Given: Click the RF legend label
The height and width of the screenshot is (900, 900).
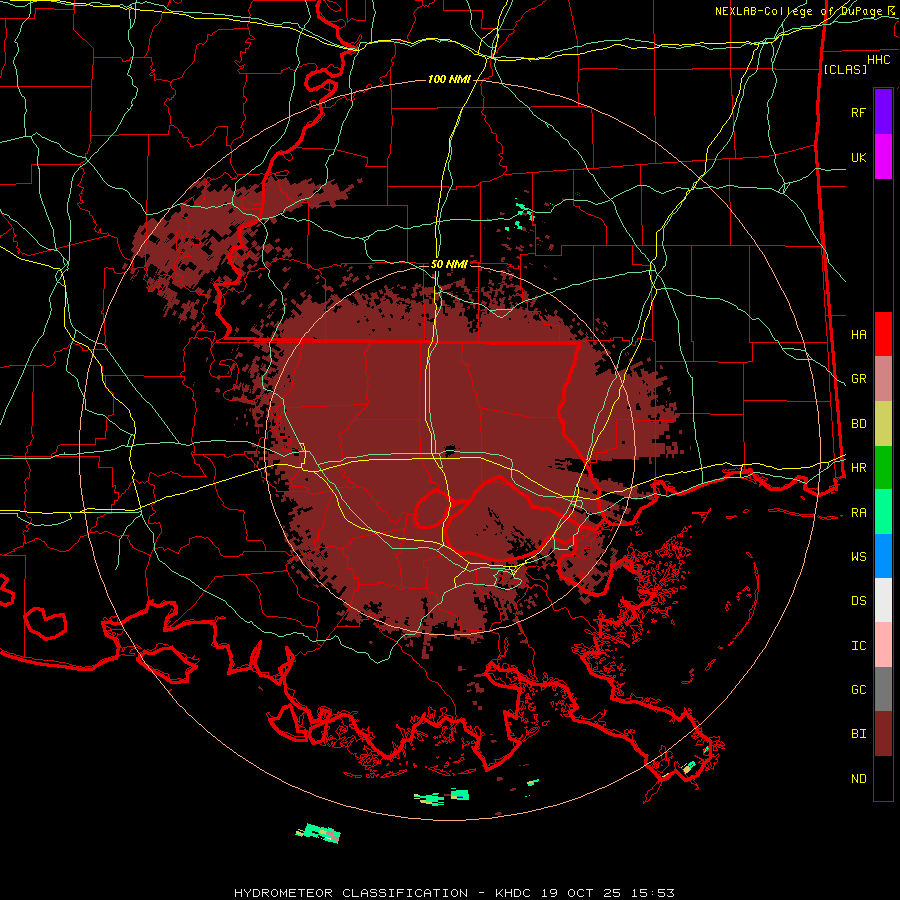Looking at the screenshot, I should 859,112.
